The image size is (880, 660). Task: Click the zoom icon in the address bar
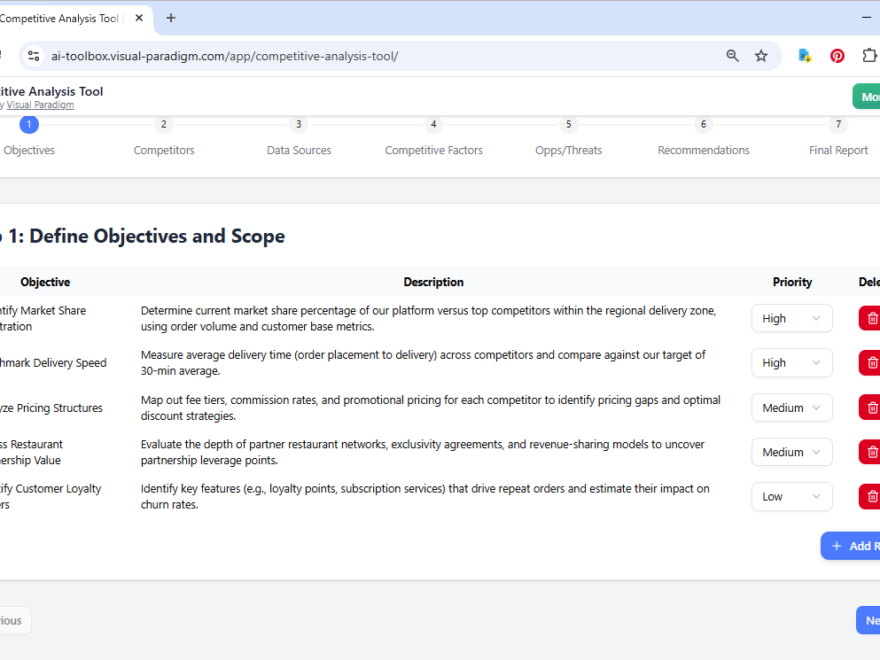tap(733, 55)
